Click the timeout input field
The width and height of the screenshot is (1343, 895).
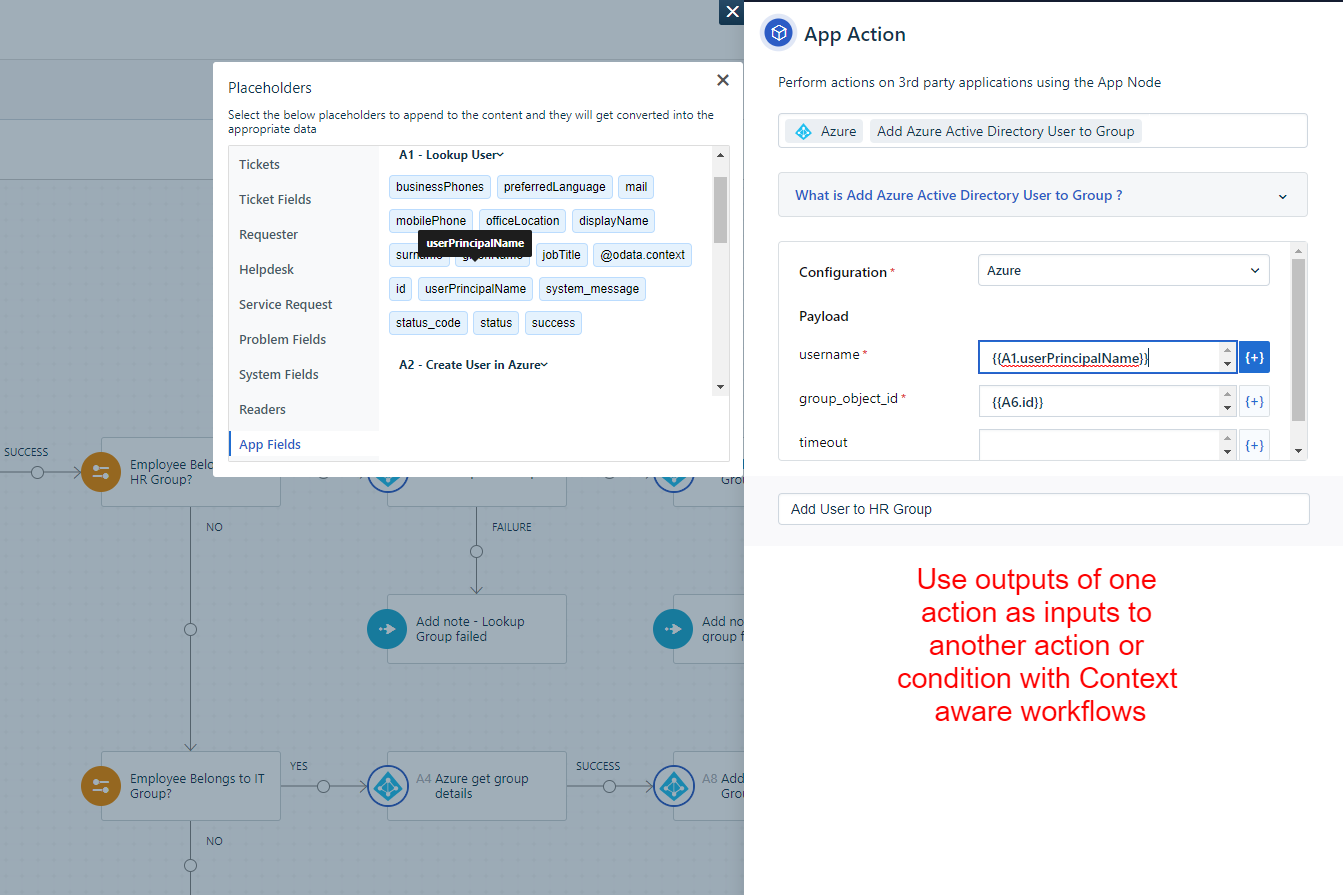pyautogui.click(x=1107, y=445)
